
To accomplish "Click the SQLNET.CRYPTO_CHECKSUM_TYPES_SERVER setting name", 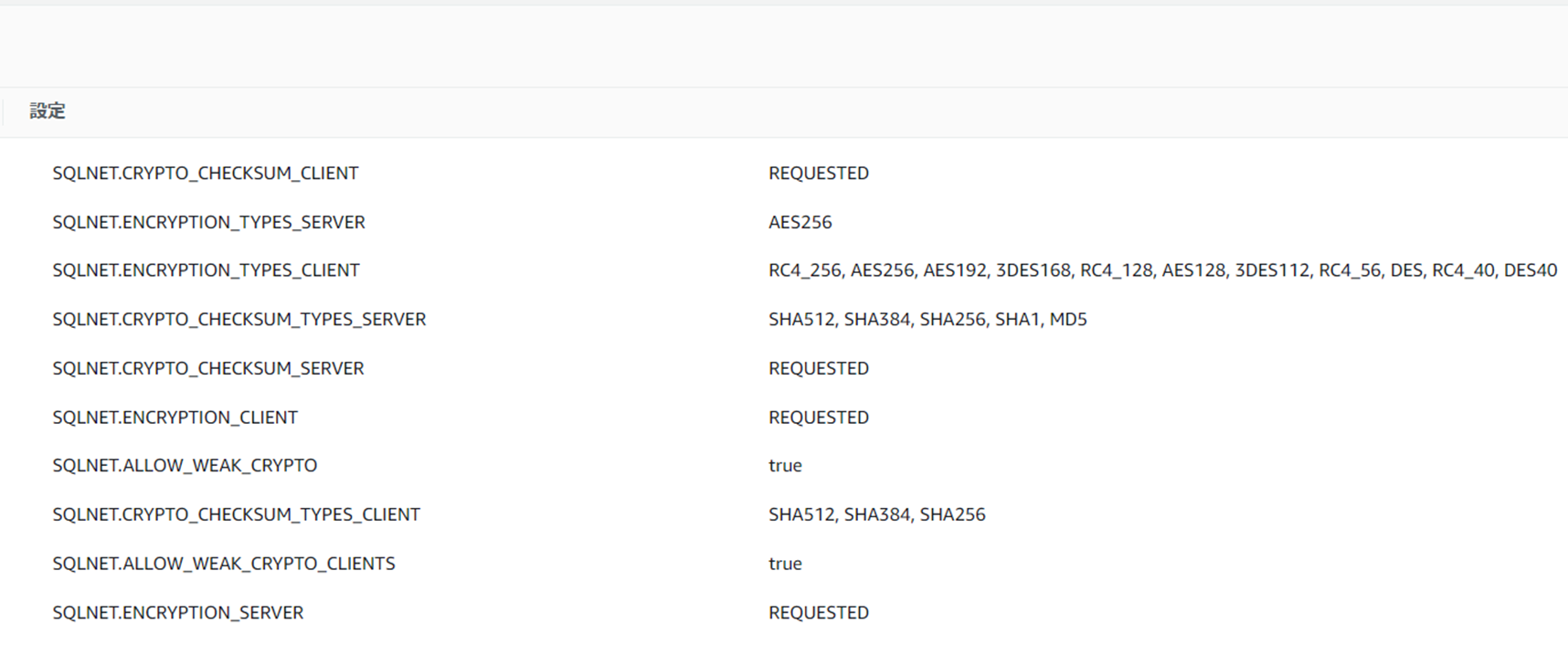I will tap(238, 320).
